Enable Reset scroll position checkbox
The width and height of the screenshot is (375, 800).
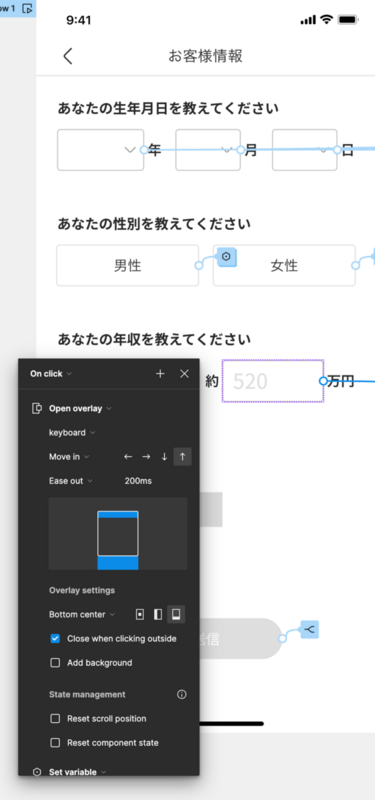pyautogui.click(x=55, y=718)
